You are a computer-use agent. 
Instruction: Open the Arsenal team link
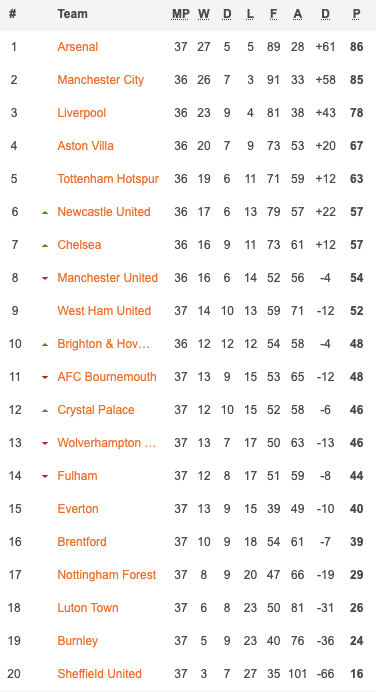tap(78, 47)
